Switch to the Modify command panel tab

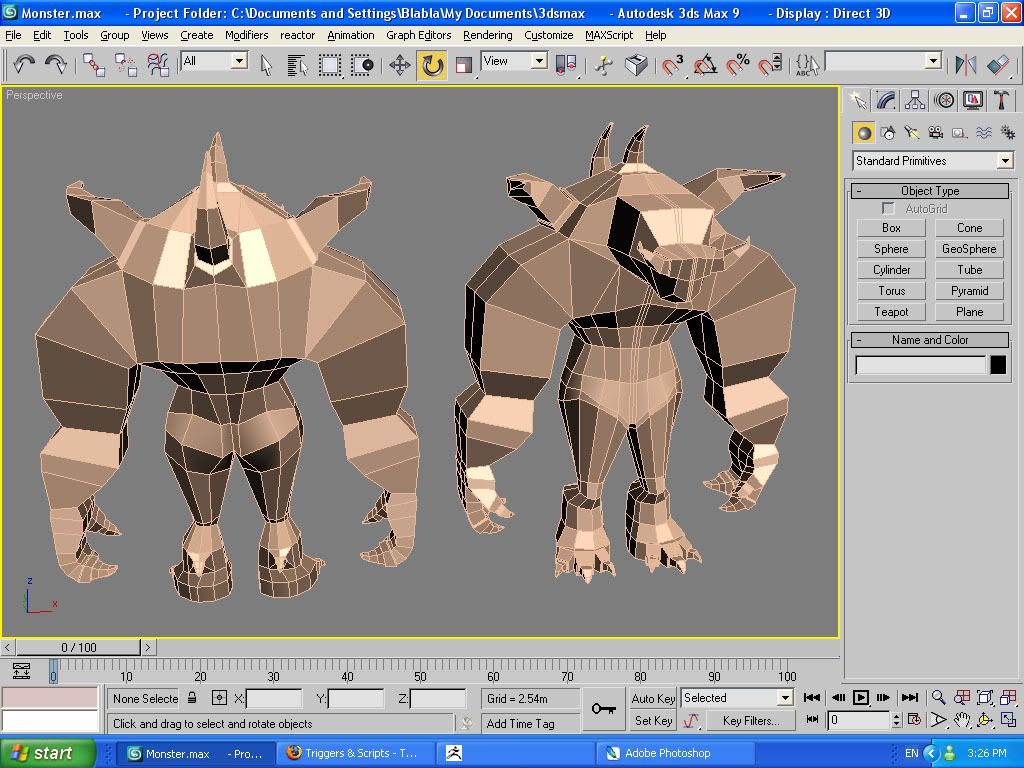point(886,100)
